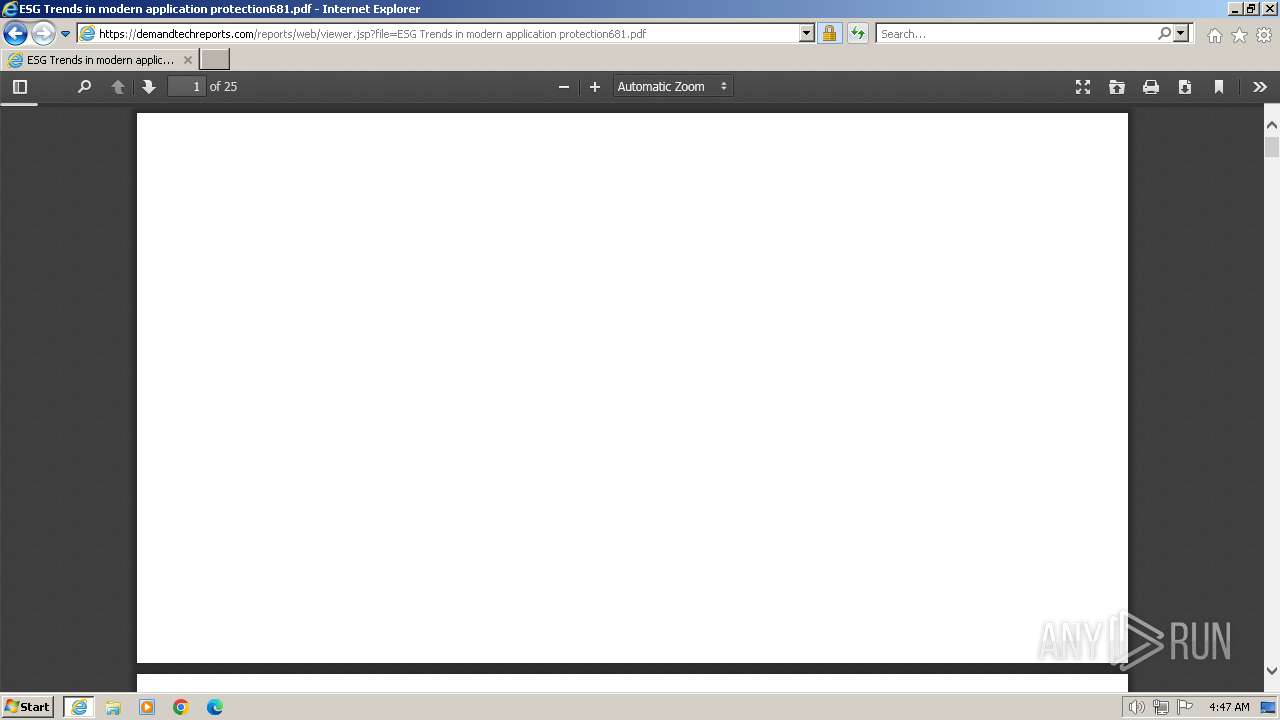The image size is (1280, 720).
Task: Open the Automatic Zoom dropdown
Action: 673,87
